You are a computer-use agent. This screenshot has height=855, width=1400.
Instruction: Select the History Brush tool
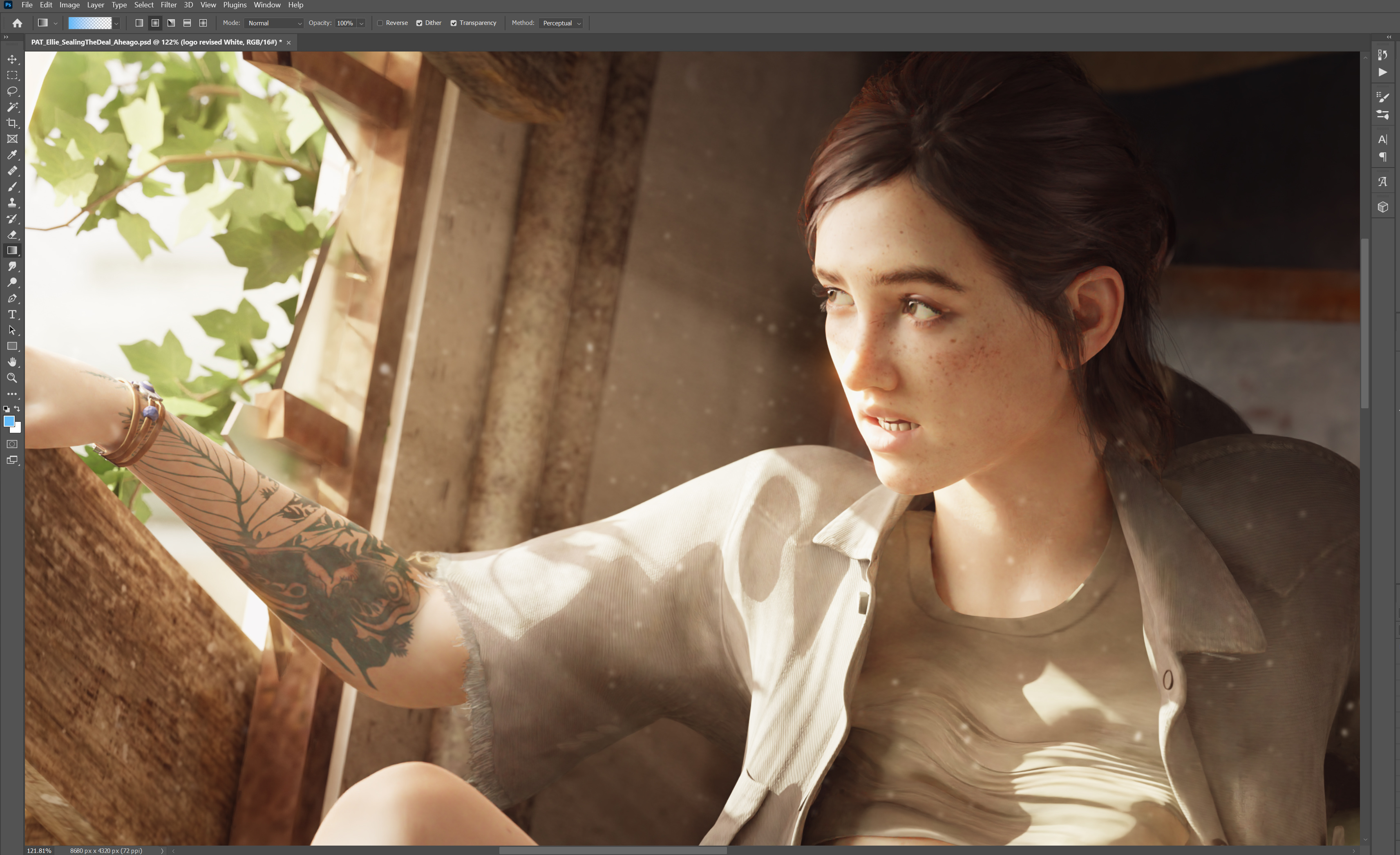point(12,219)
